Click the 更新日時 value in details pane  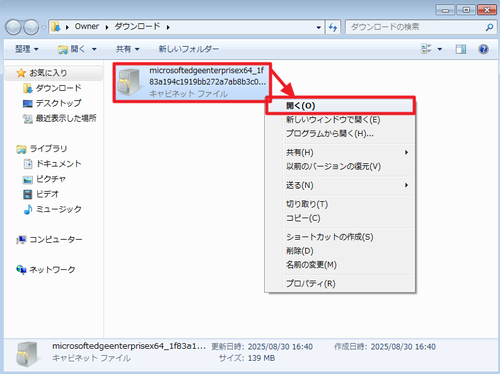click(280, 347)
